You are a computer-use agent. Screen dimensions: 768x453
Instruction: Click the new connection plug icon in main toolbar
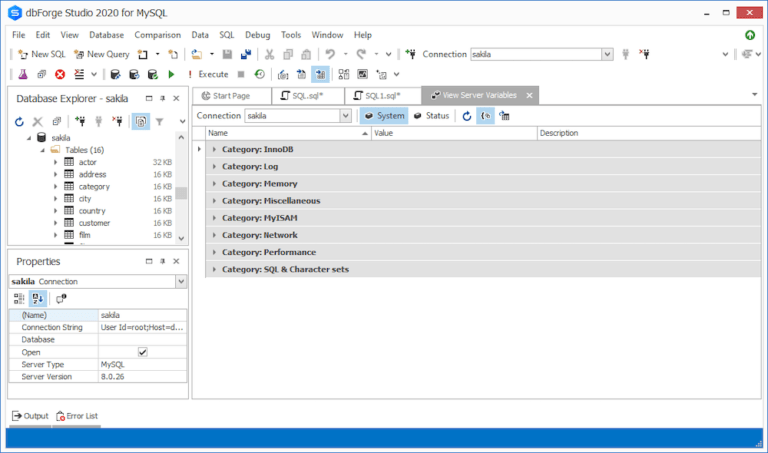point(410,54)
